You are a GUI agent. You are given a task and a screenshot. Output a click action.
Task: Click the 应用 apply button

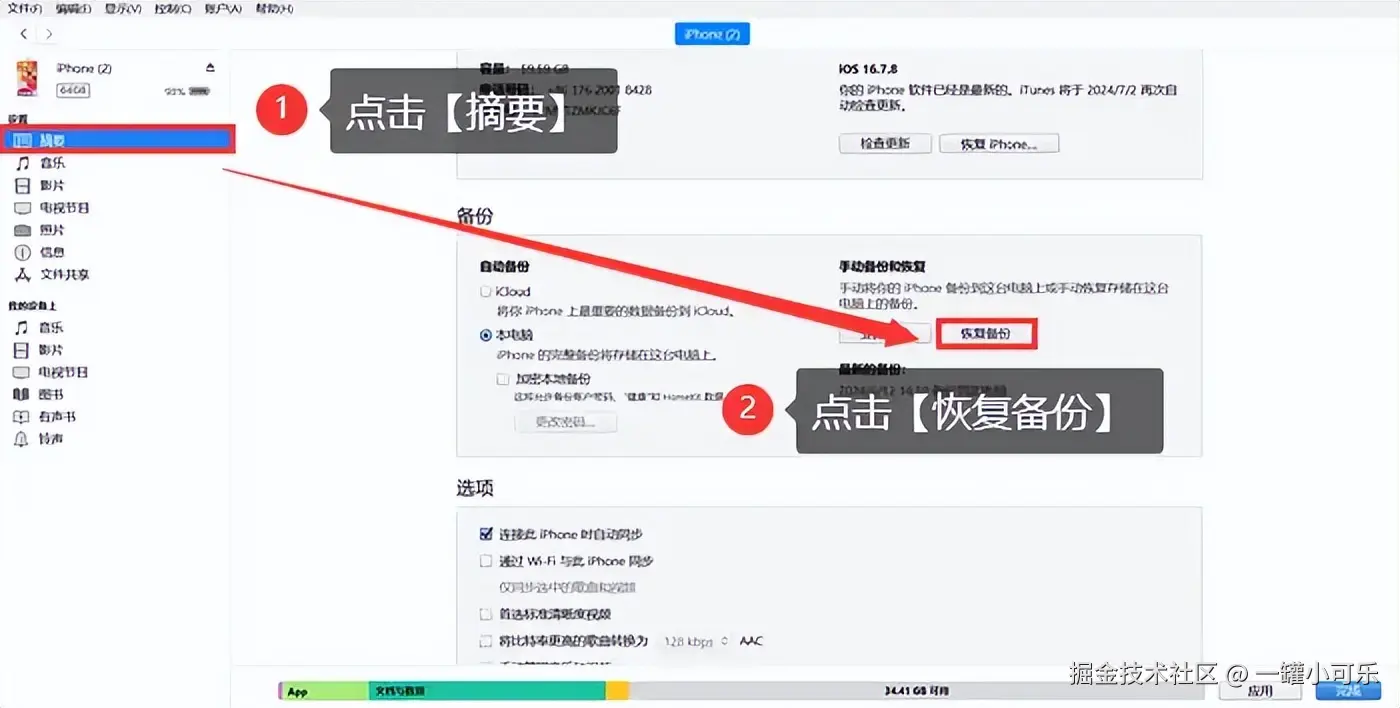coord(1261,691)
